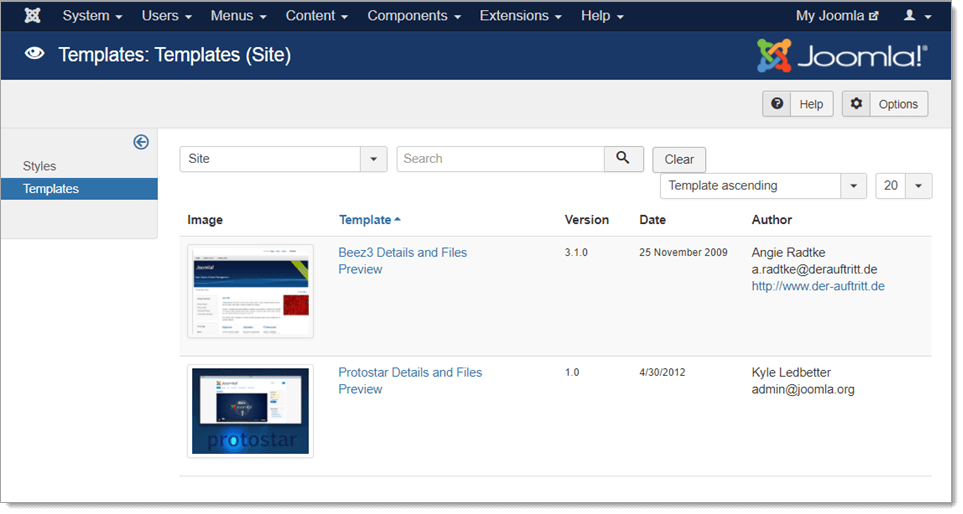Click the Clear button
The image size is (963, 514).
679,160
